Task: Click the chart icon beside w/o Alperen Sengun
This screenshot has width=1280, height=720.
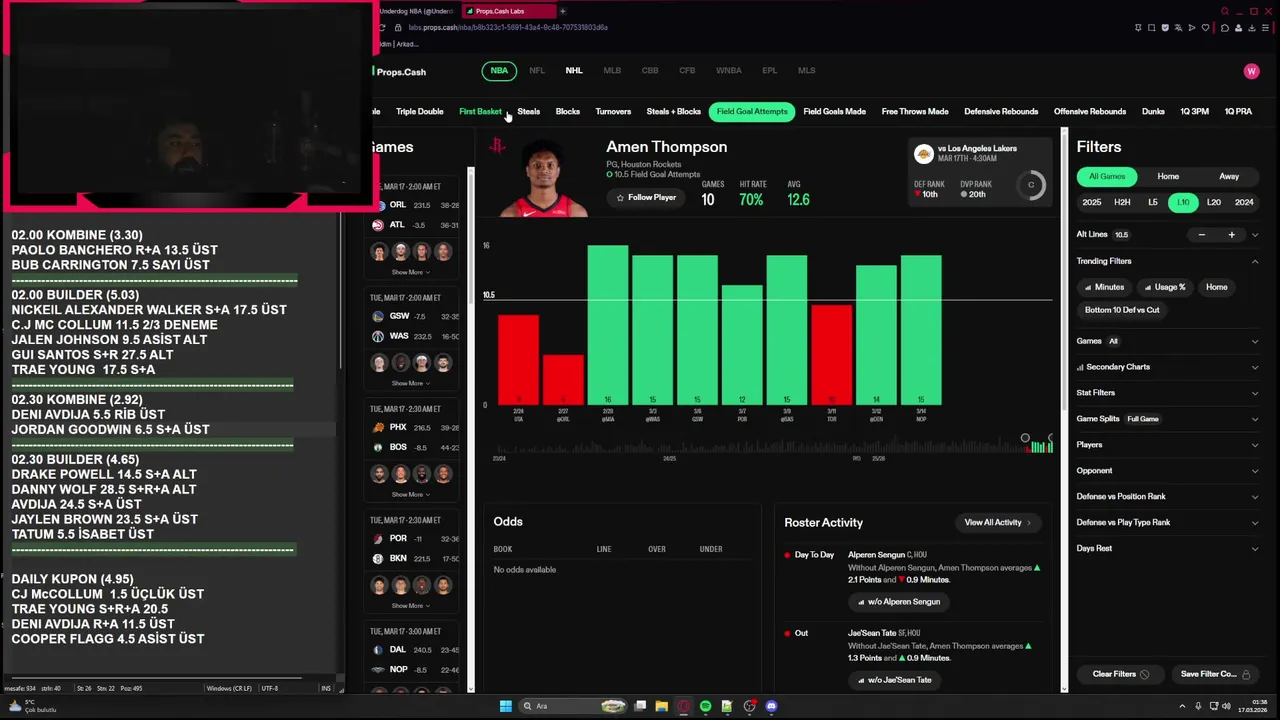Action: tap(862, 602)
